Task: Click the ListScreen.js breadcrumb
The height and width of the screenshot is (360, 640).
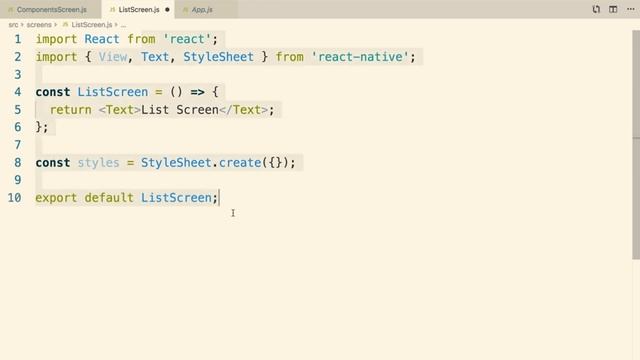Action: [x=91, y=25]
